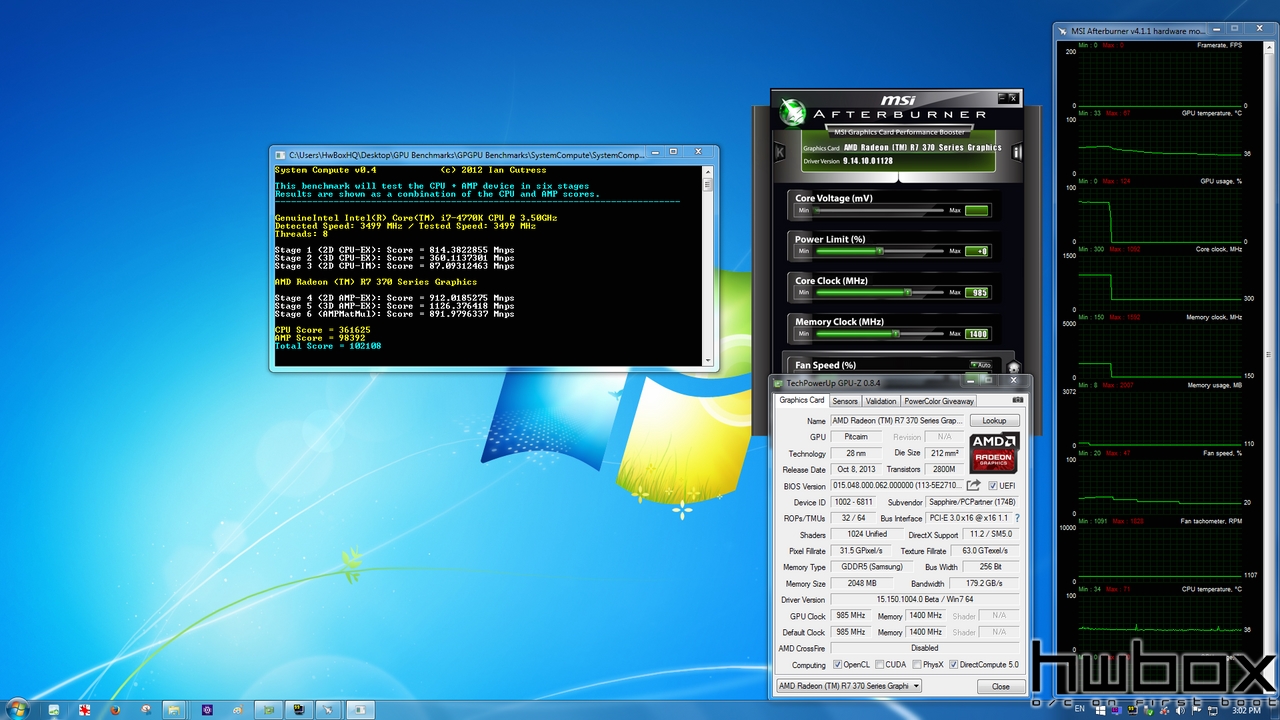
Task: Click the Close button in GPU-Z
Action: point(1000,686)
